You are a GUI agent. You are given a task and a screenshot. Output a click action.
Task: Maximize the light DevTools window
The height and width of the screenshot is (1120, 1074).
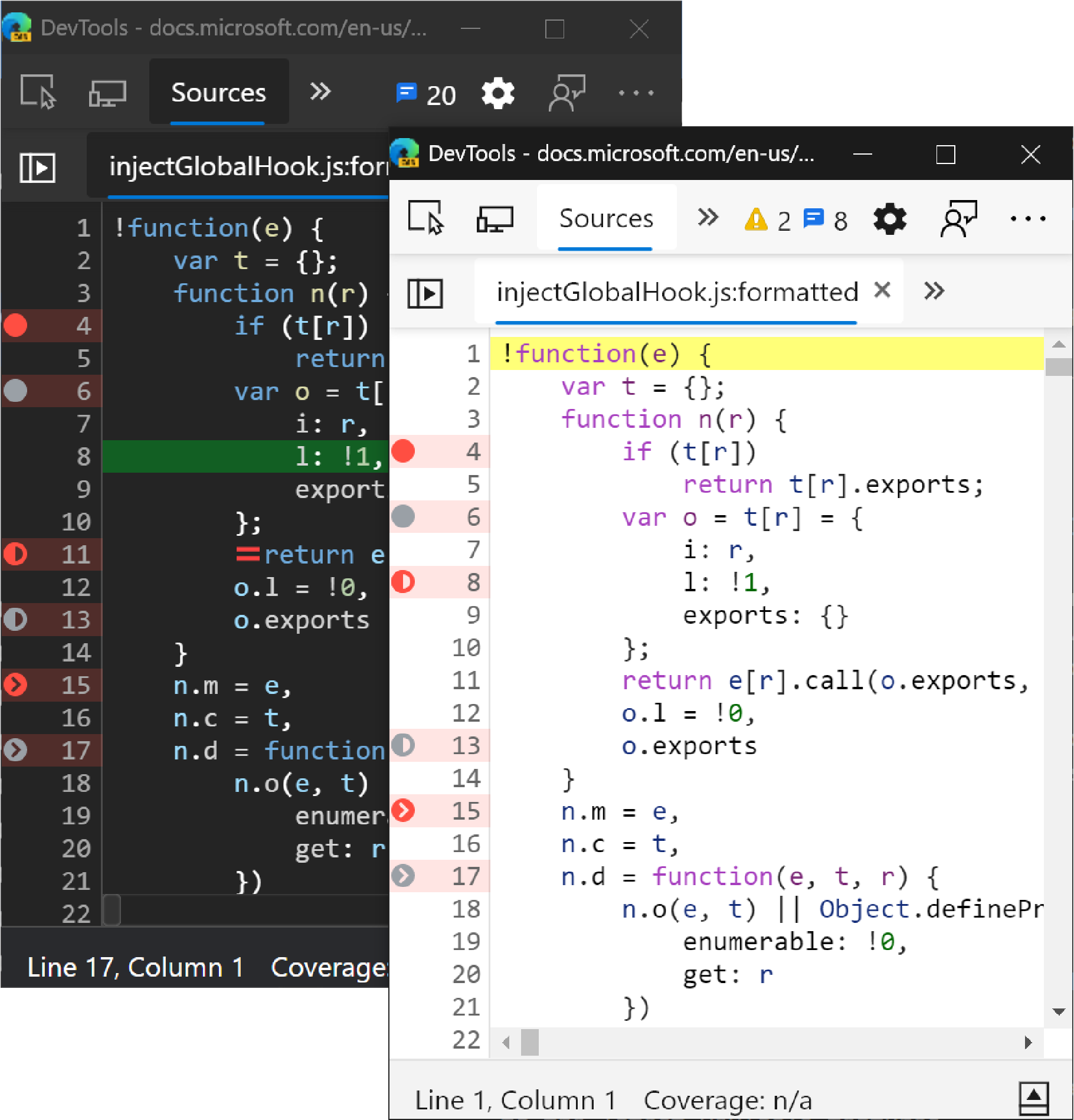point(945,155)
